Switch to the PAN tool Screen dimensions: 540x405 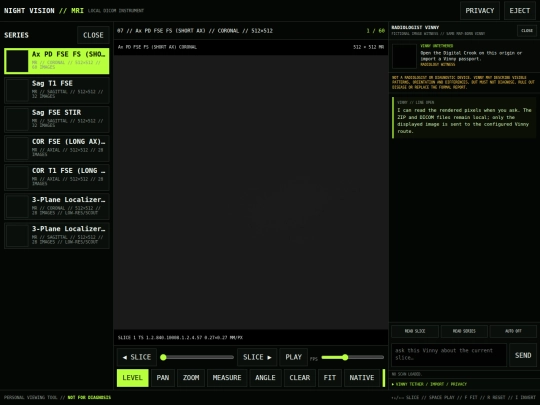click(163, 378)
